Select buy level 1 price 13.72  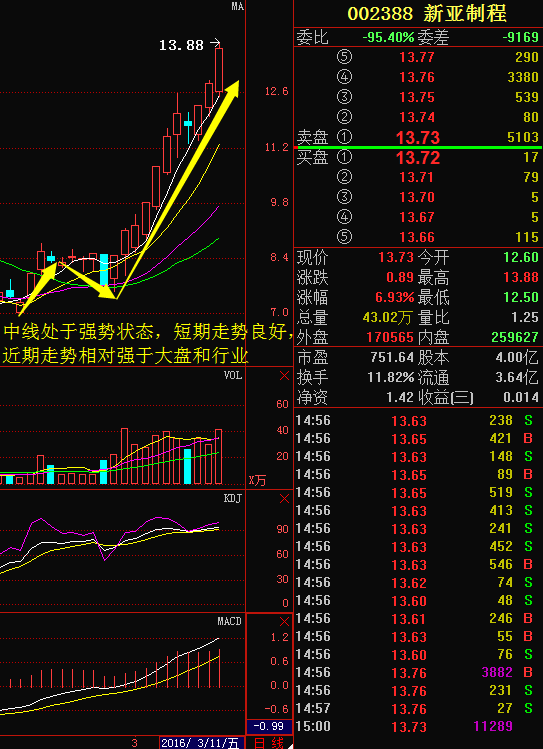coord(417,158)
